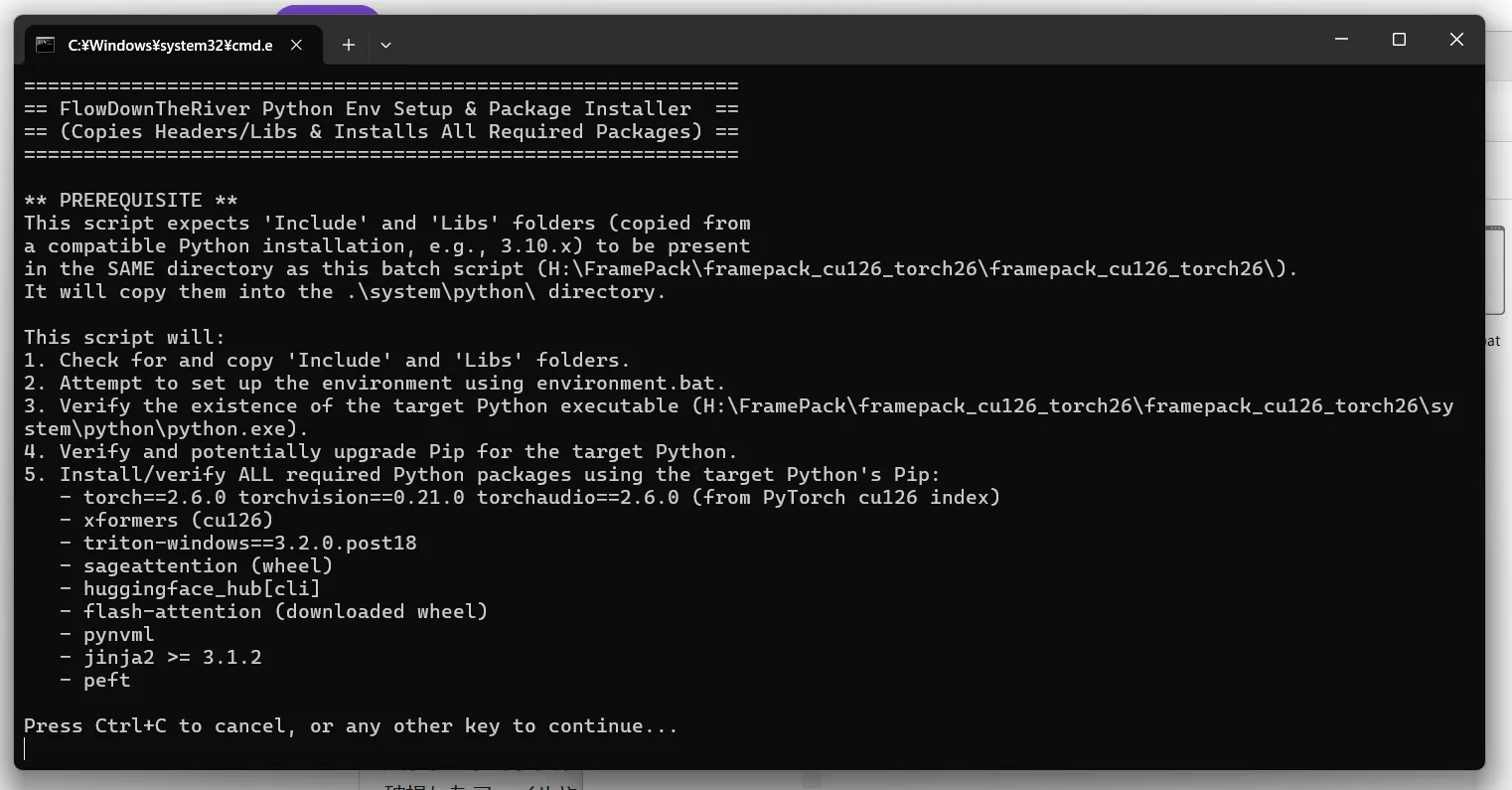This screenshot has width=1512, height=790.
Task: Click the '** PREREQUISITE **' heading text
Action: click(131, 201)
